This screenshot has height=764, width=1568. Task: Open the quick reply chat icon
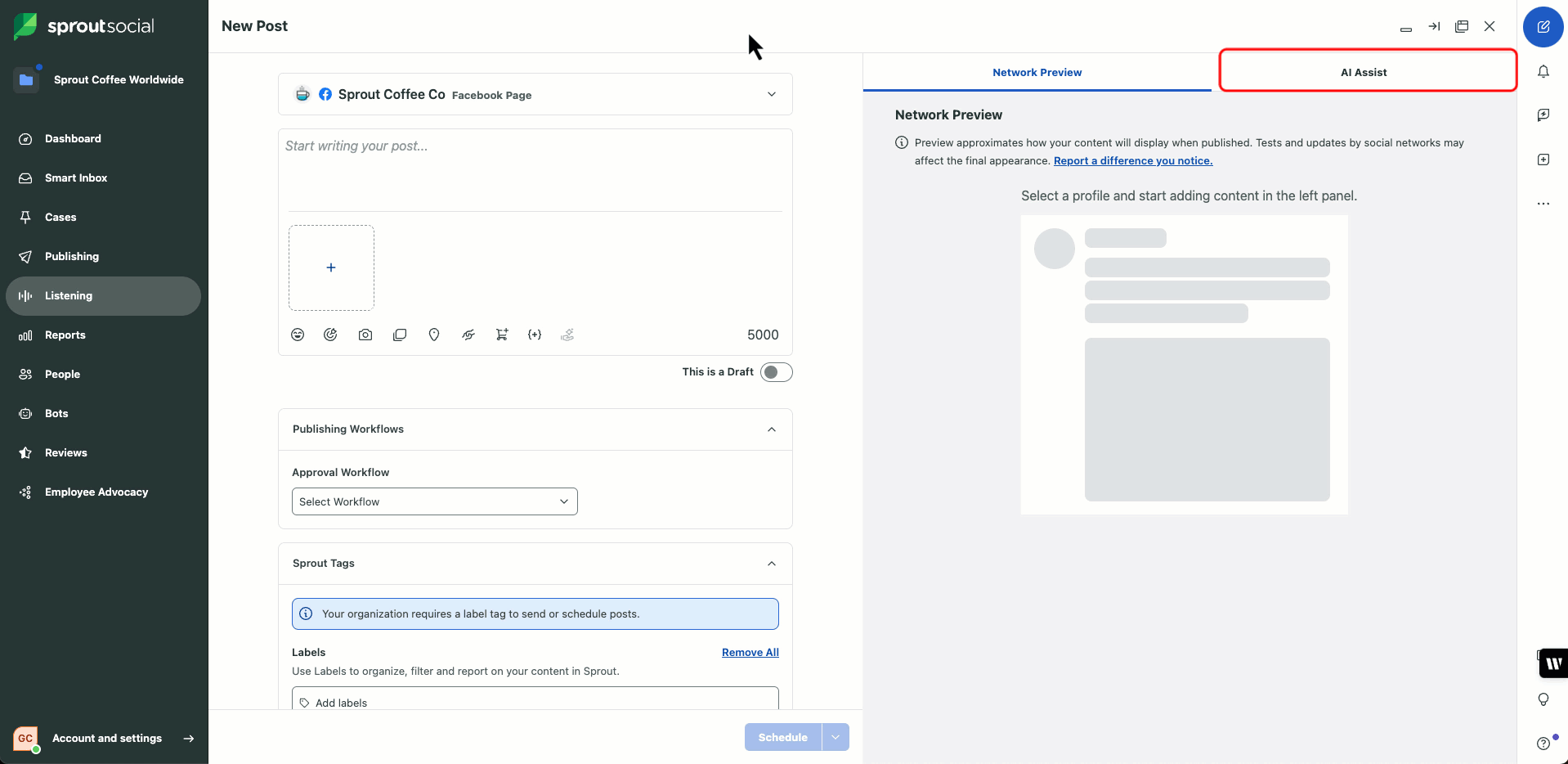coord(1543,115)
